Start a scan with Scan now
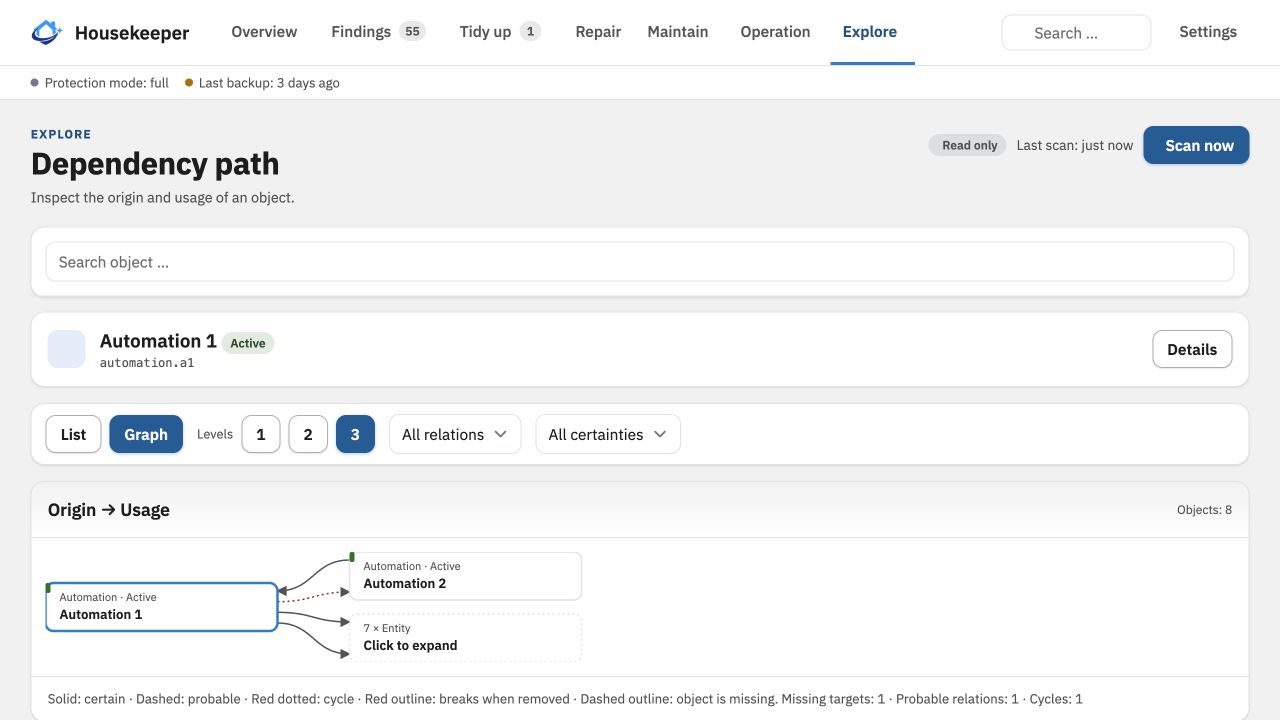 tap(1196, 145)
